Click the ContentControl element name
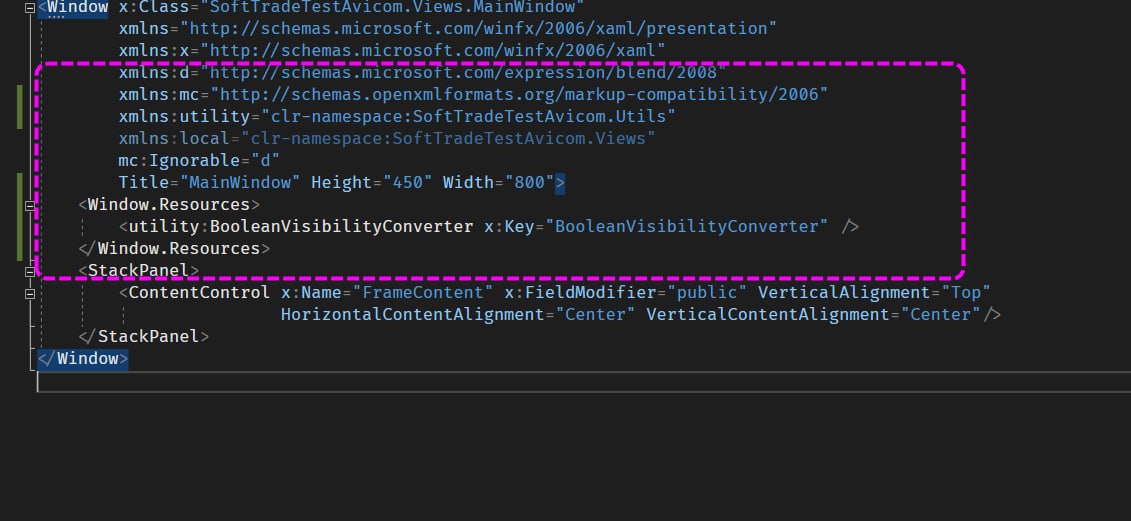1131x521 pixels. pyautogui.click(x=199, y=292)
